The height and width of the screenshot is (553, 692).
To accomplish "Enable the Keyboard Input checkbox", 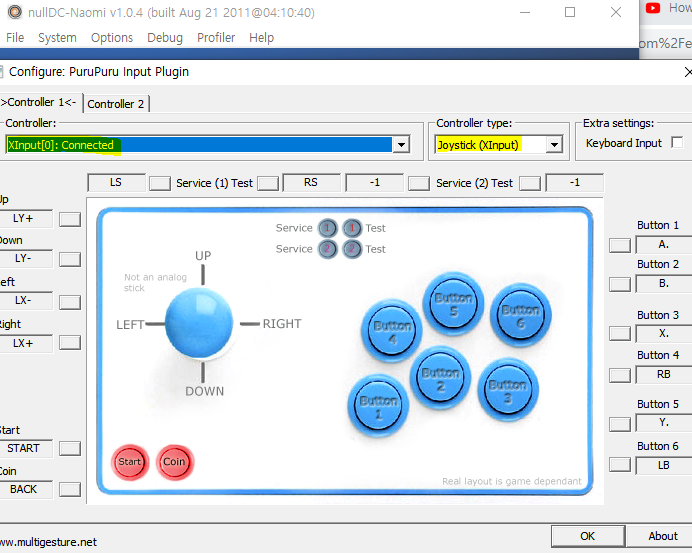I will pos(677,143).
